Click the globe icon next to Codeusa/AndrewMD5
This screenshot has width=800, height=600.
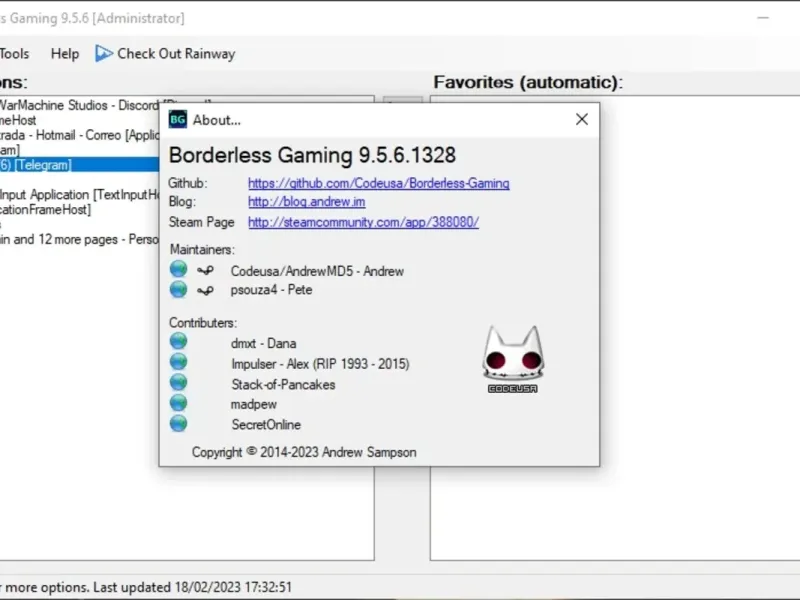pos(178,269)
